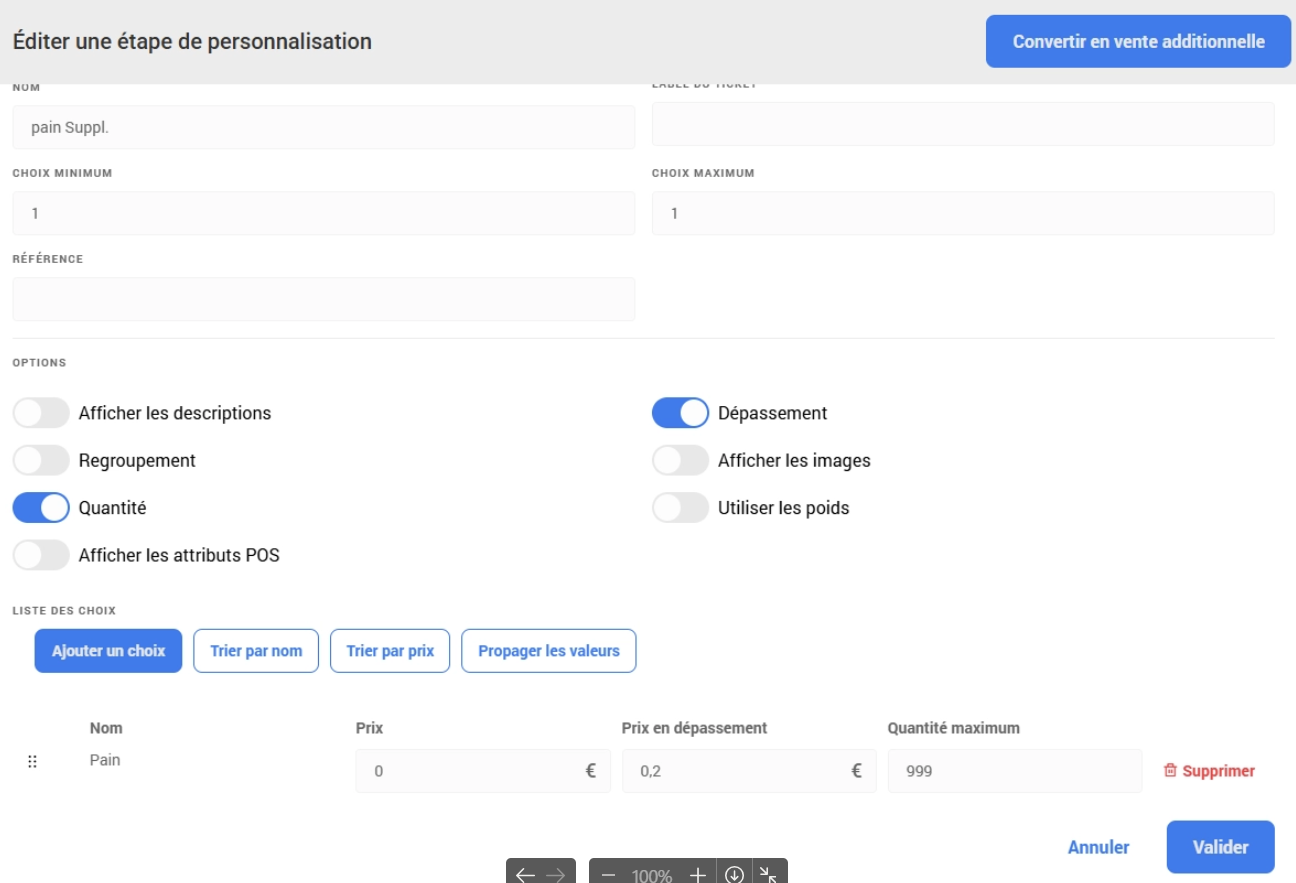Click the empty Référence field

click(x=324, y=299)
